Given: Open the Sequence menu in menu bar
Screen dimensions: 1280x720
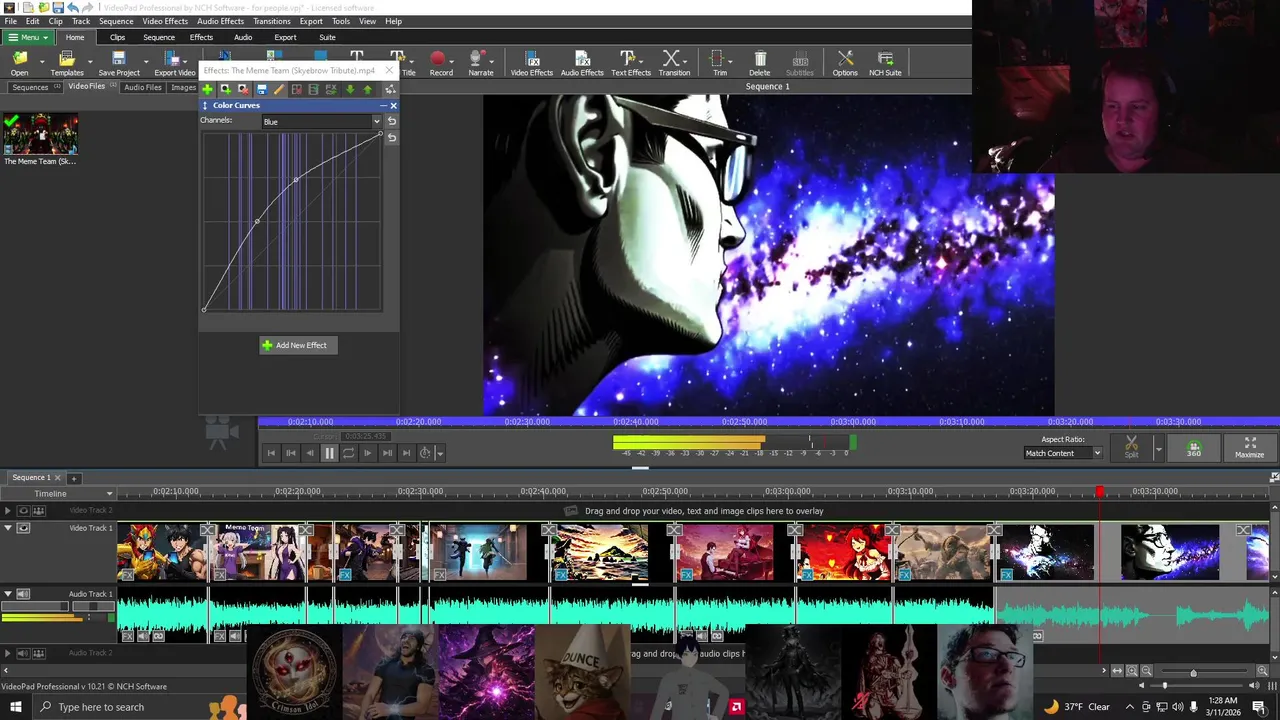Looking at the screenshot, I should click(116, 21).
